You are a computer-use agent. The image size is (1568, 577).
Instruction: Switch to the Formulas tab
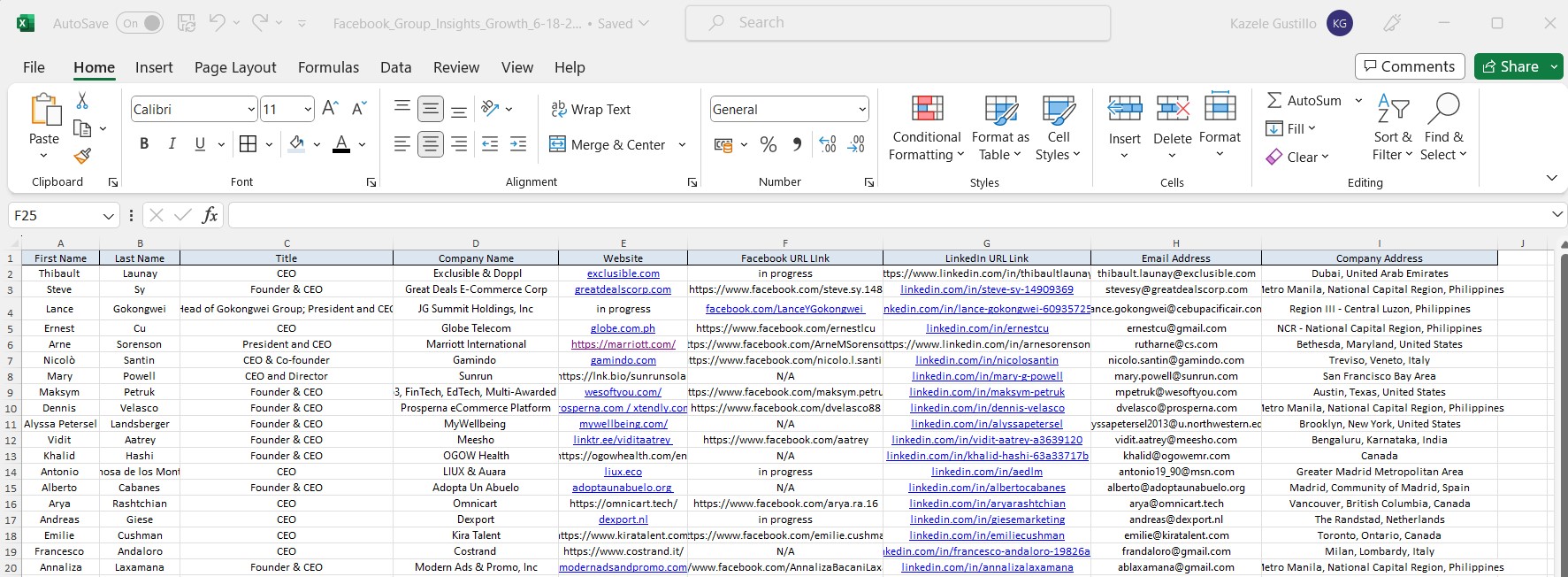328,67
